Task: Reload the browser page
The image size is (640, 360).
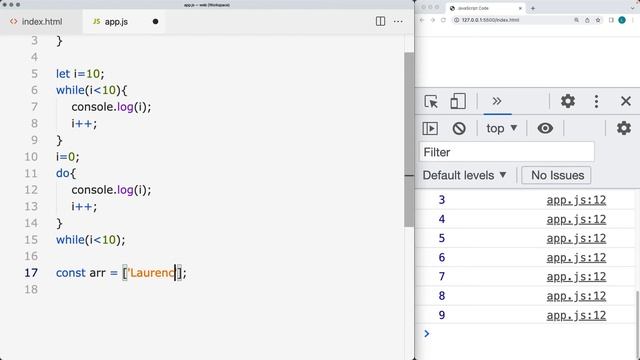Action: [x=443, y=20]
